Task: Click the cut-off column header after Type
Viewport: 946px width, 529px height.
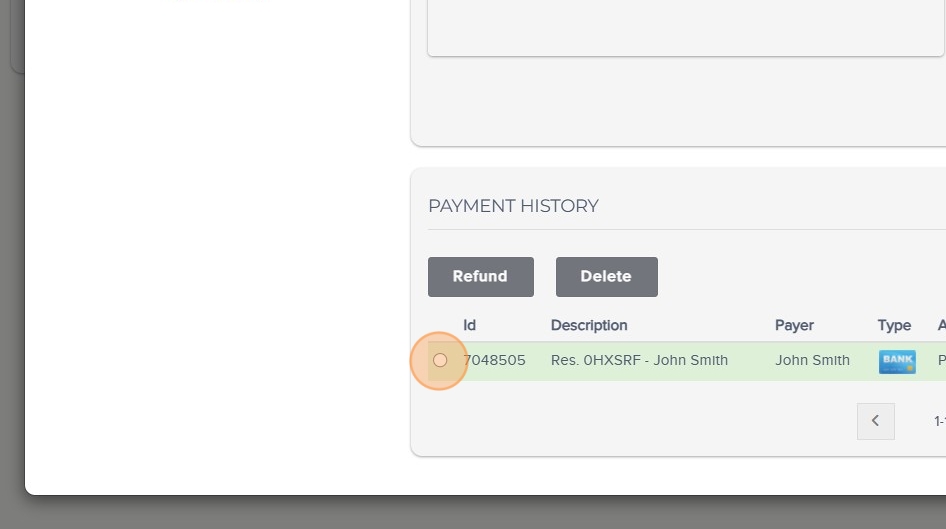Action: [x=942, y=325]
